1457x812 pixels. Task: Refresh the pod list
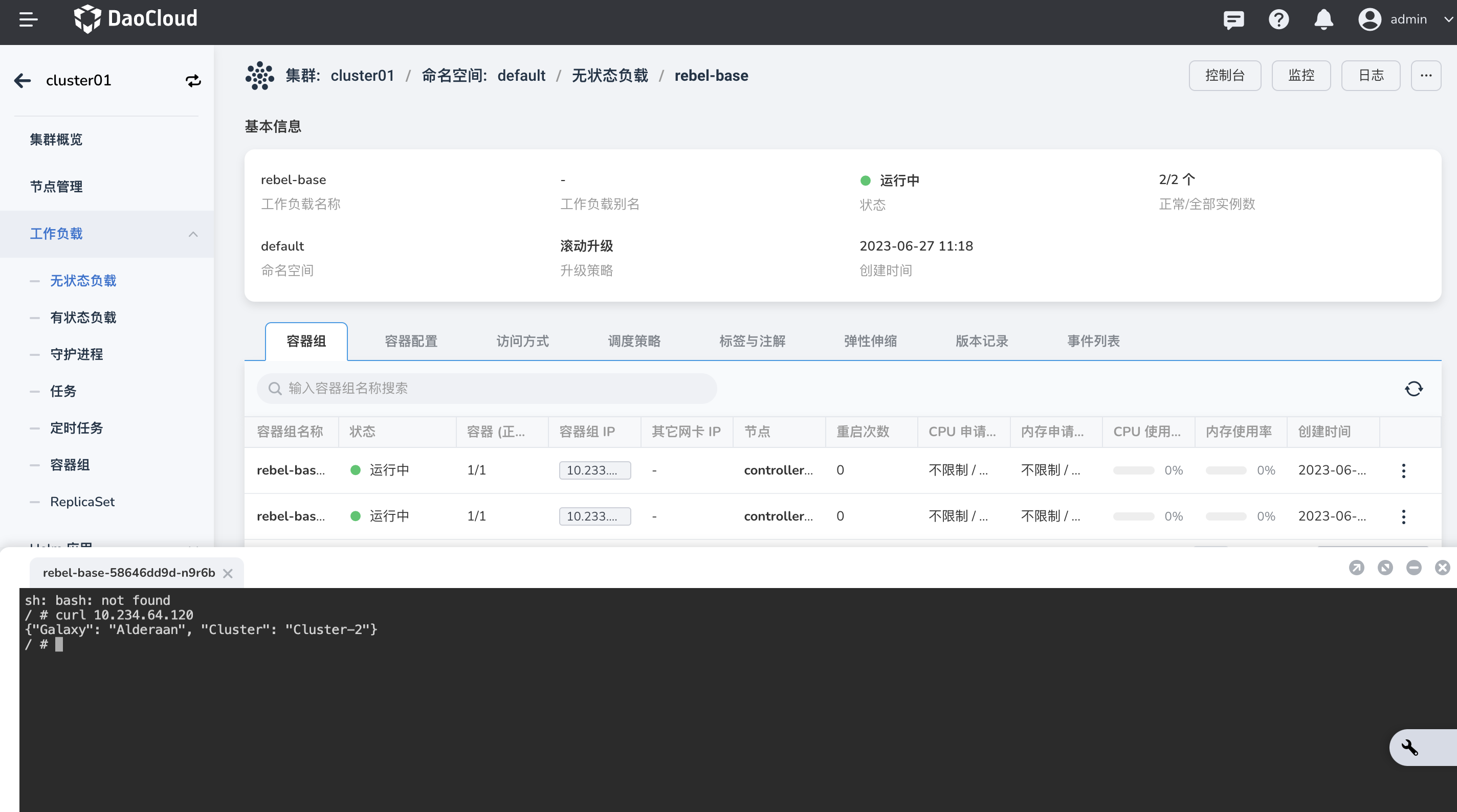pos(1414,389)
